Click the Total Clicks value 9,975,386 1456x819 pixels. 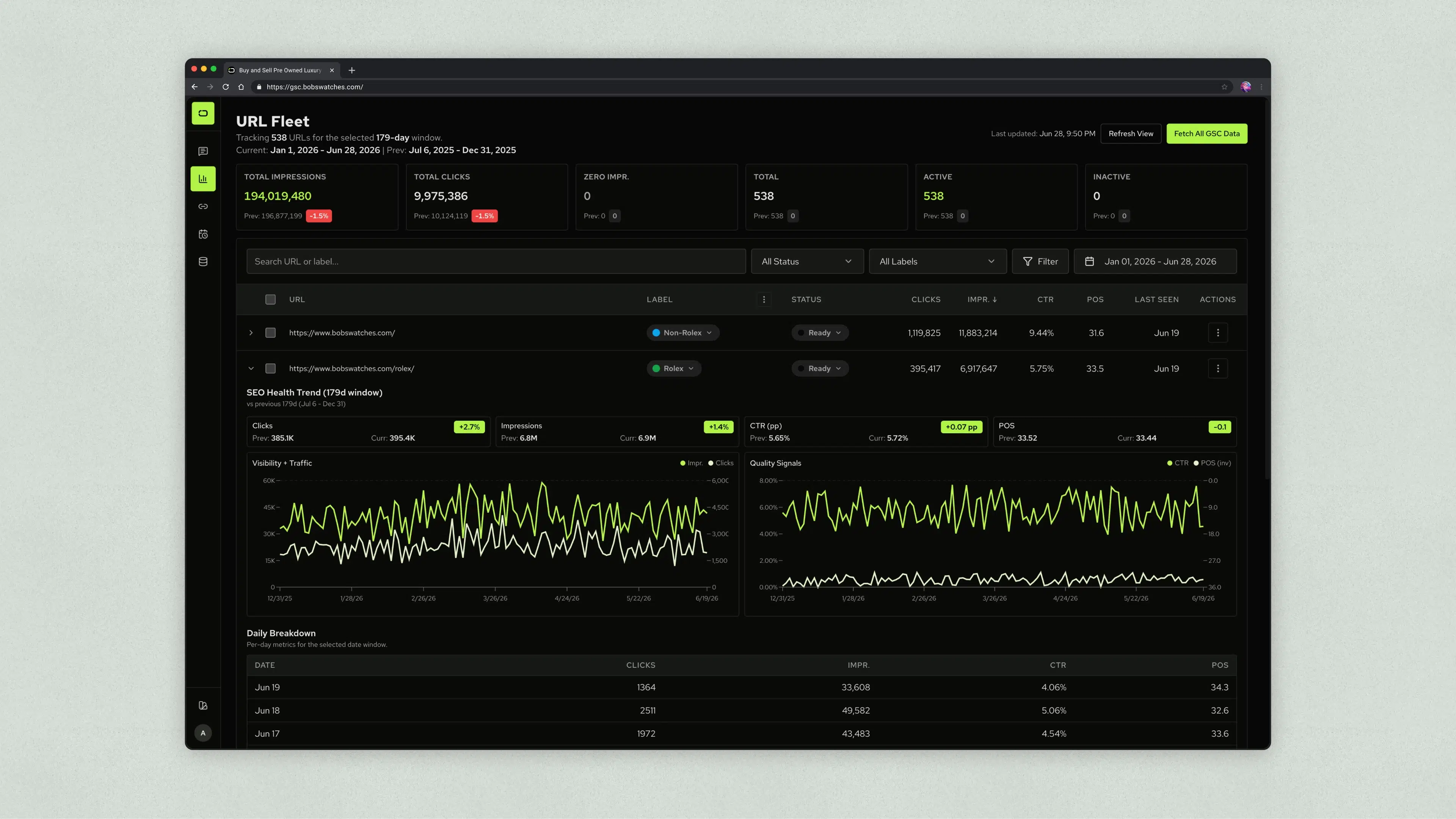click(x=441, y=196)
